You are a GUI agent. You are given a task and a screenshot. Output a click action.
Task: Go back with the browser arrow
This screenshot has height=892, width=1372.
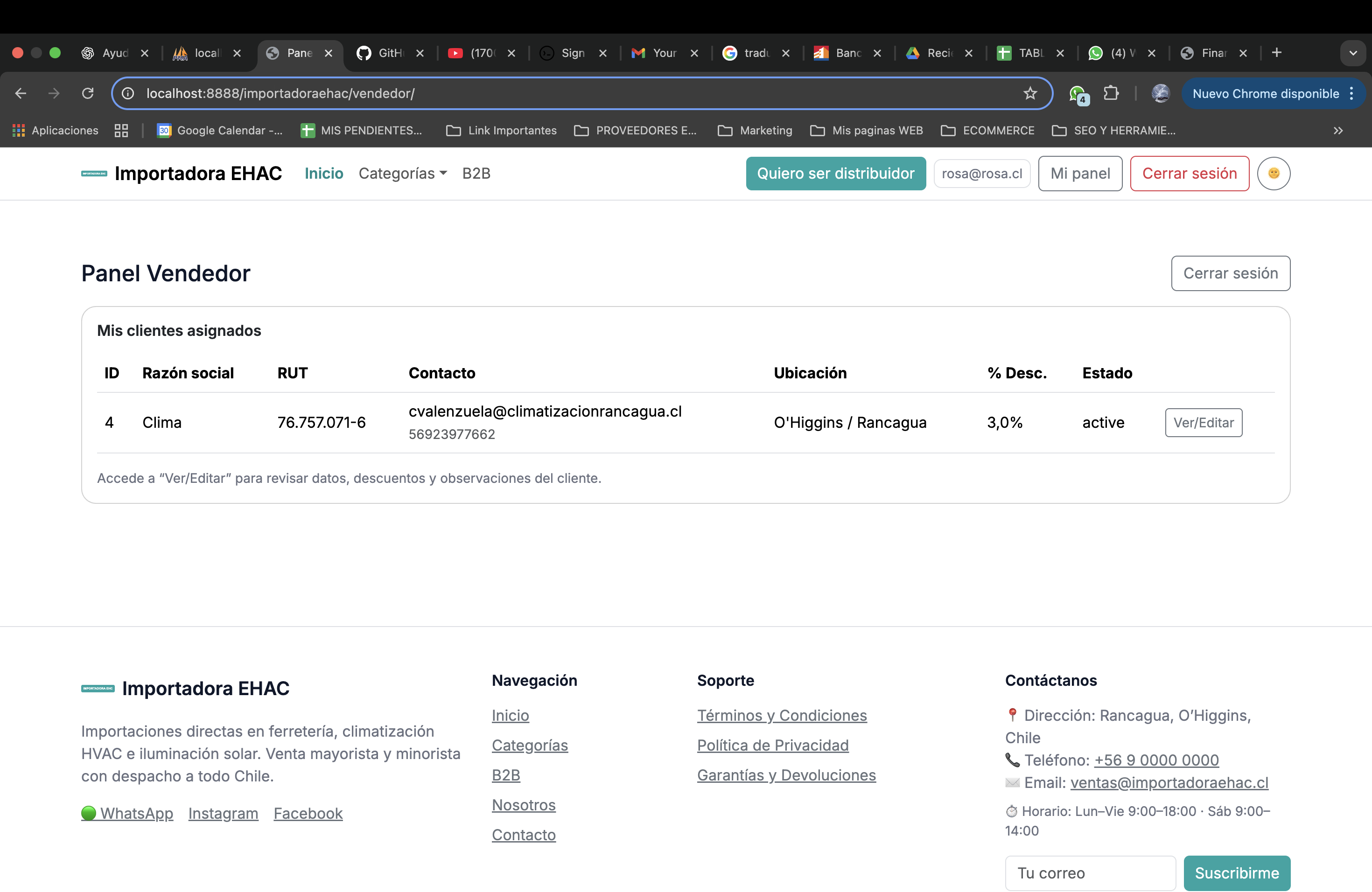[x=21, y=93]
